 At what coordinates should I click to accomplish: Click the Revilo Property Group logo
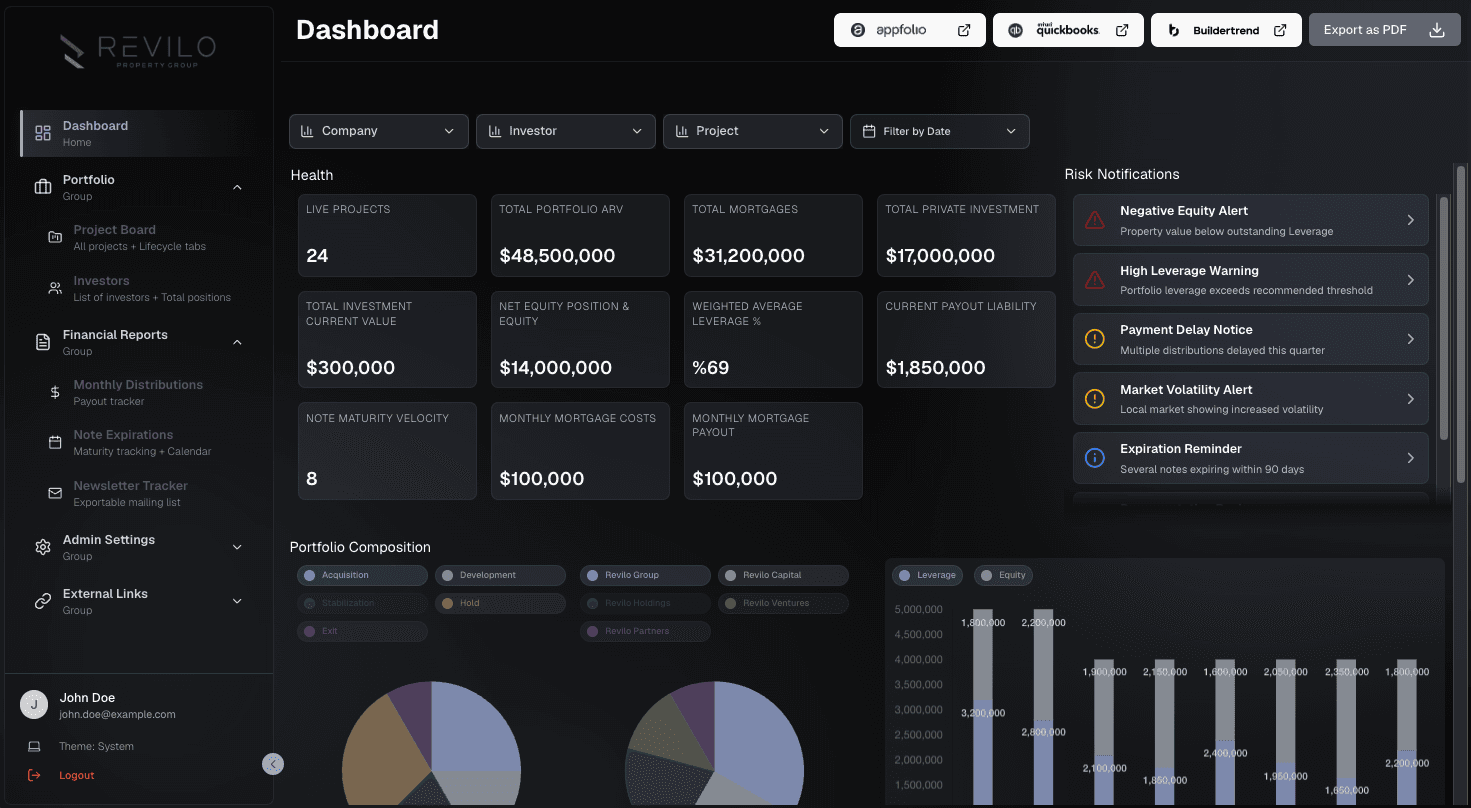click(x=138, y=51)
